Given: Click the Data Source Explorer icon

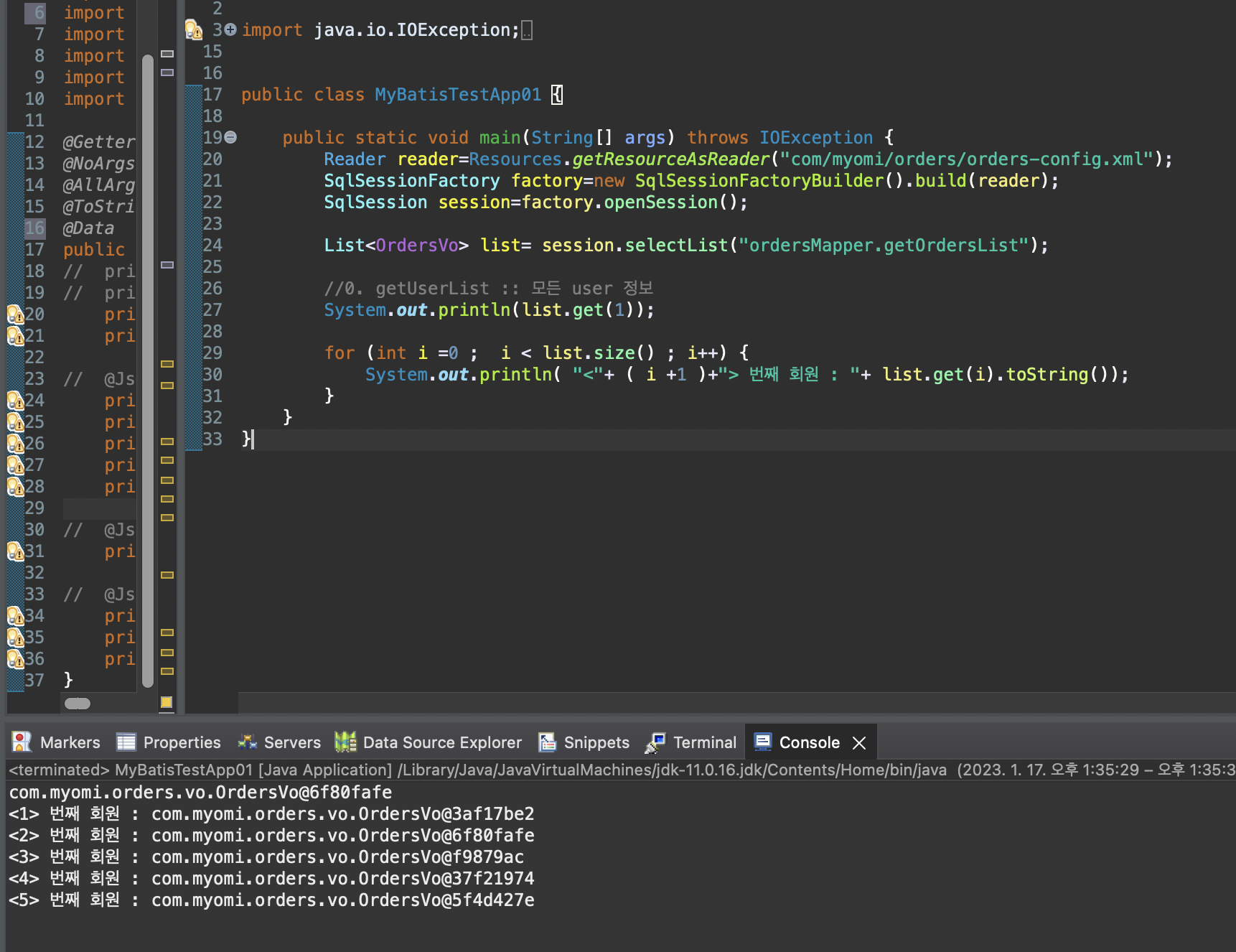Looking at the screenshot, I should click(345, 742).
